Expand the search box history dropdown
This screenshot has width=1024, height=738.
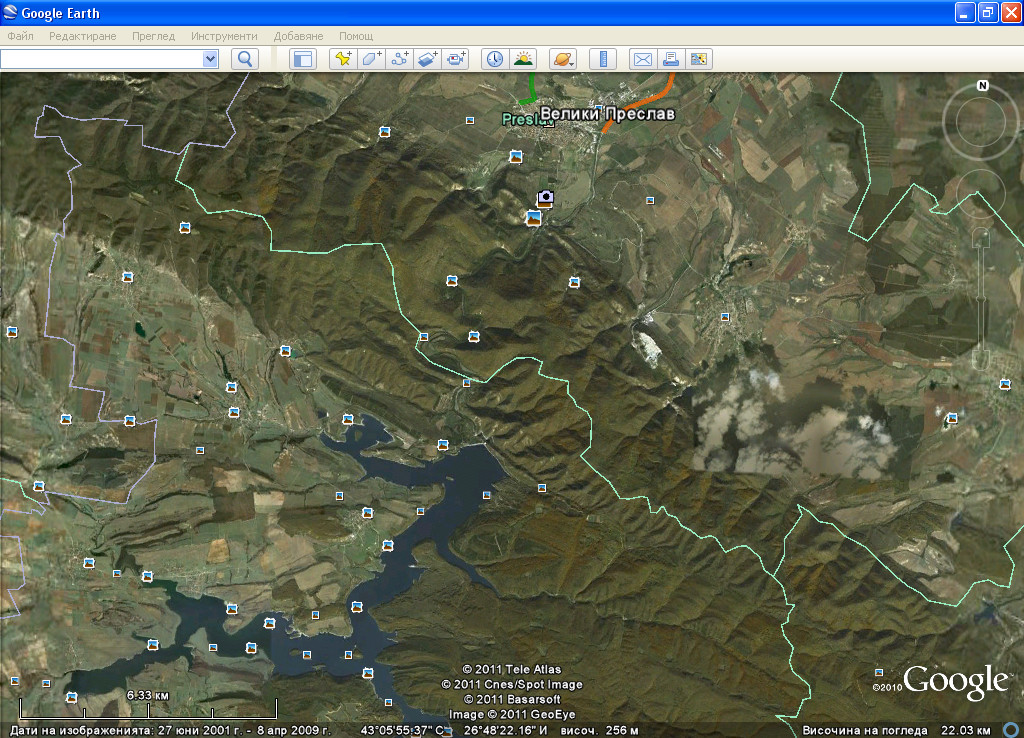(x=210, y=59)
